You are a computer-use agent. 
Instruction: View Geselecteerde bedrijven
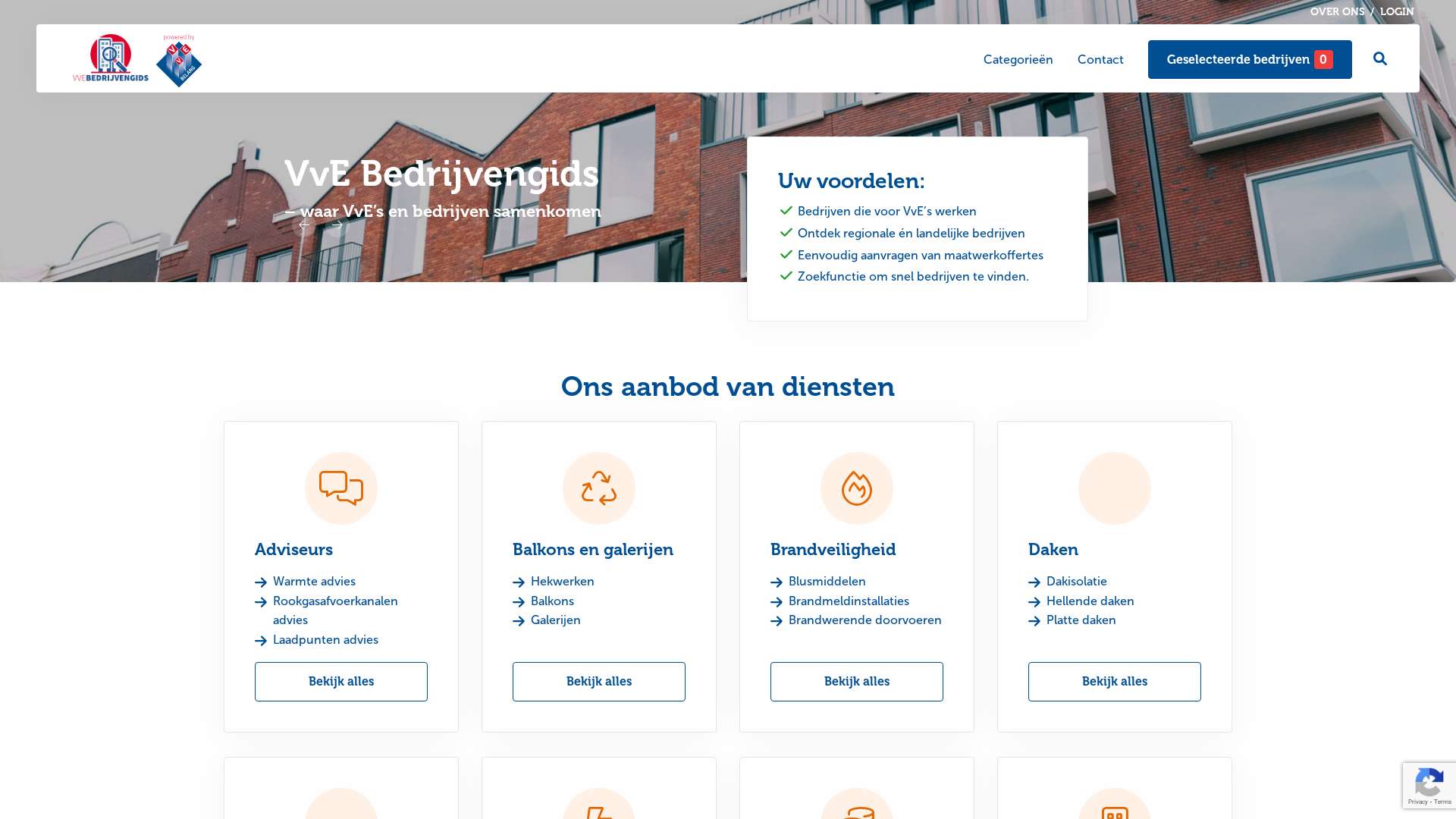pyautogui.click(x=1249, y=59)
